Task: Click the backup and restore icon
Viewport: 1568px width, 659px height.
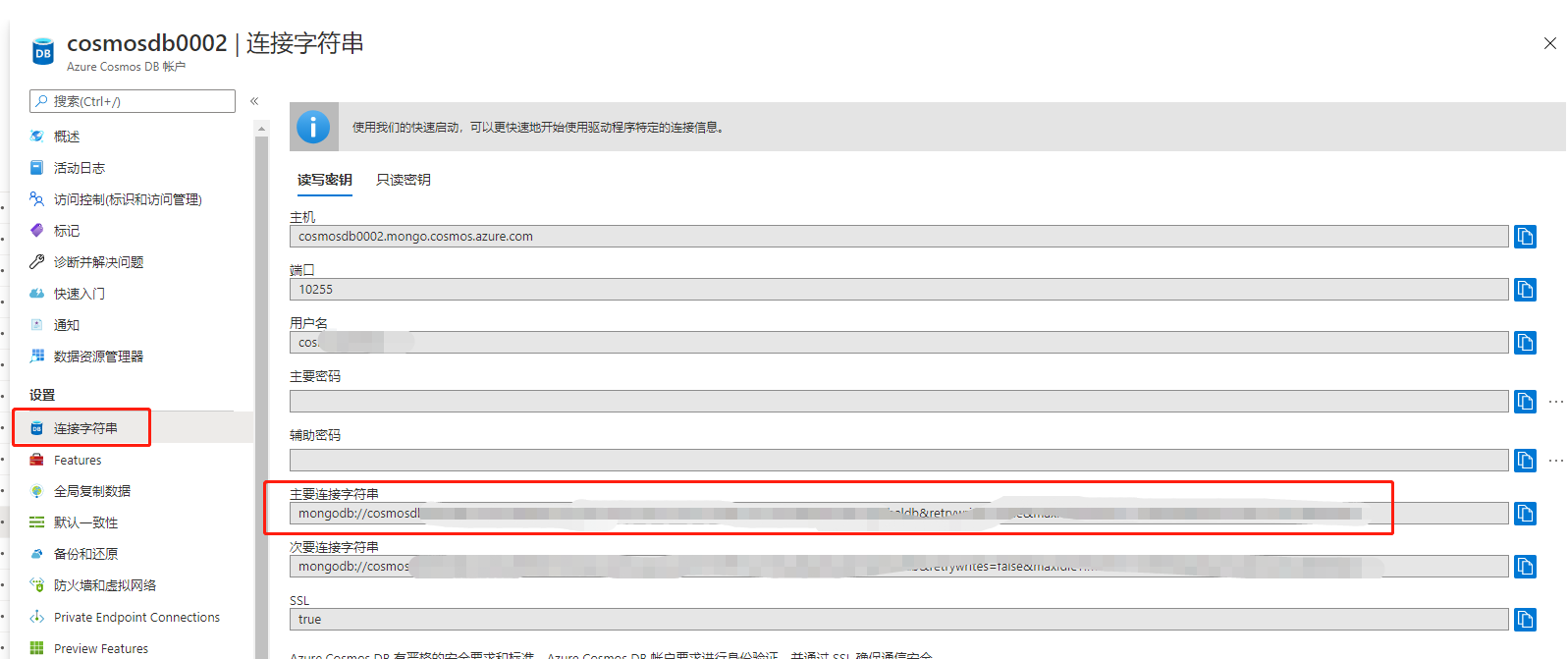Action: (x=36, y=554)
